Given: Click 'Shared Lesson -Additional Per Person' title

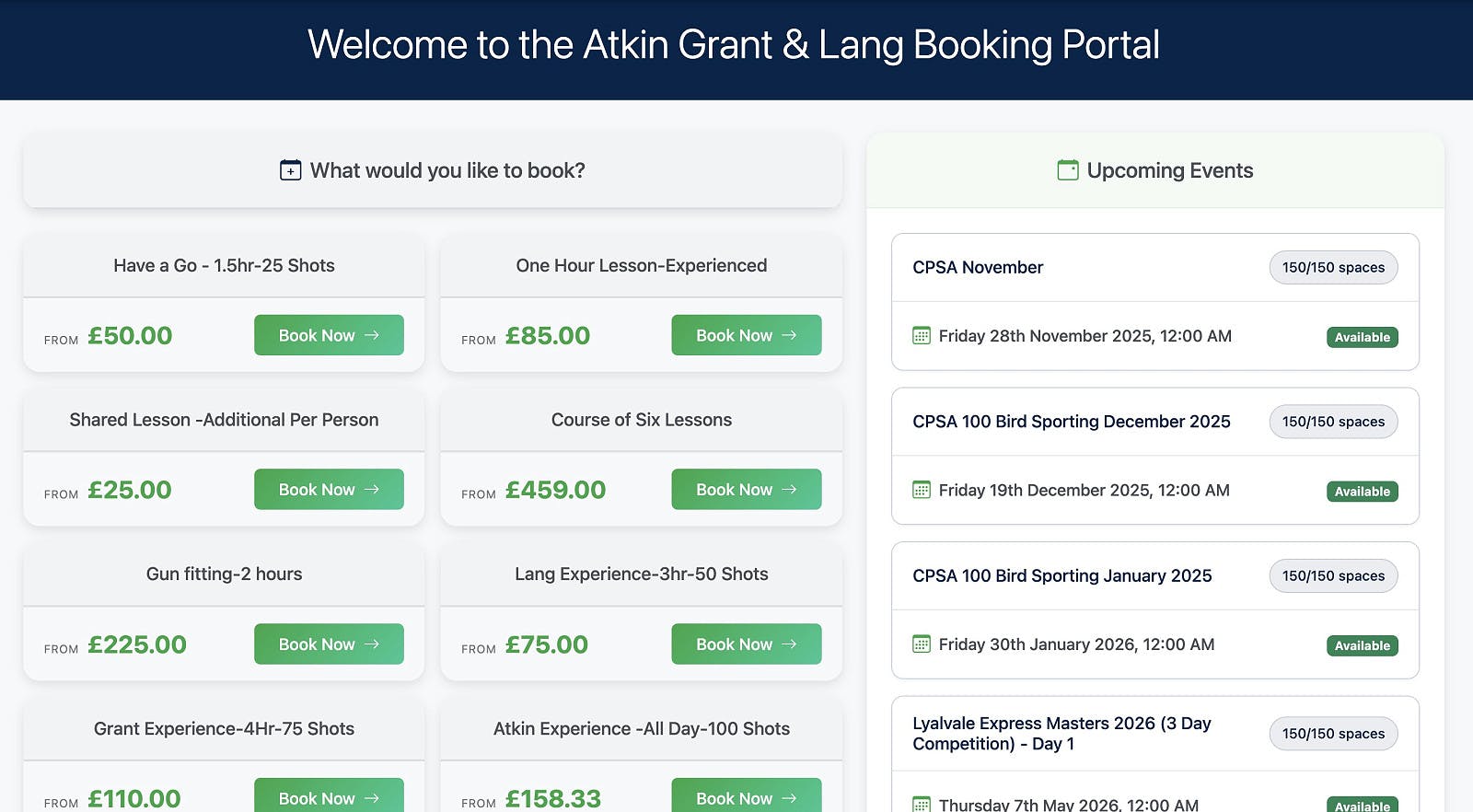Looking at the screenshot, I should (224, 420).
